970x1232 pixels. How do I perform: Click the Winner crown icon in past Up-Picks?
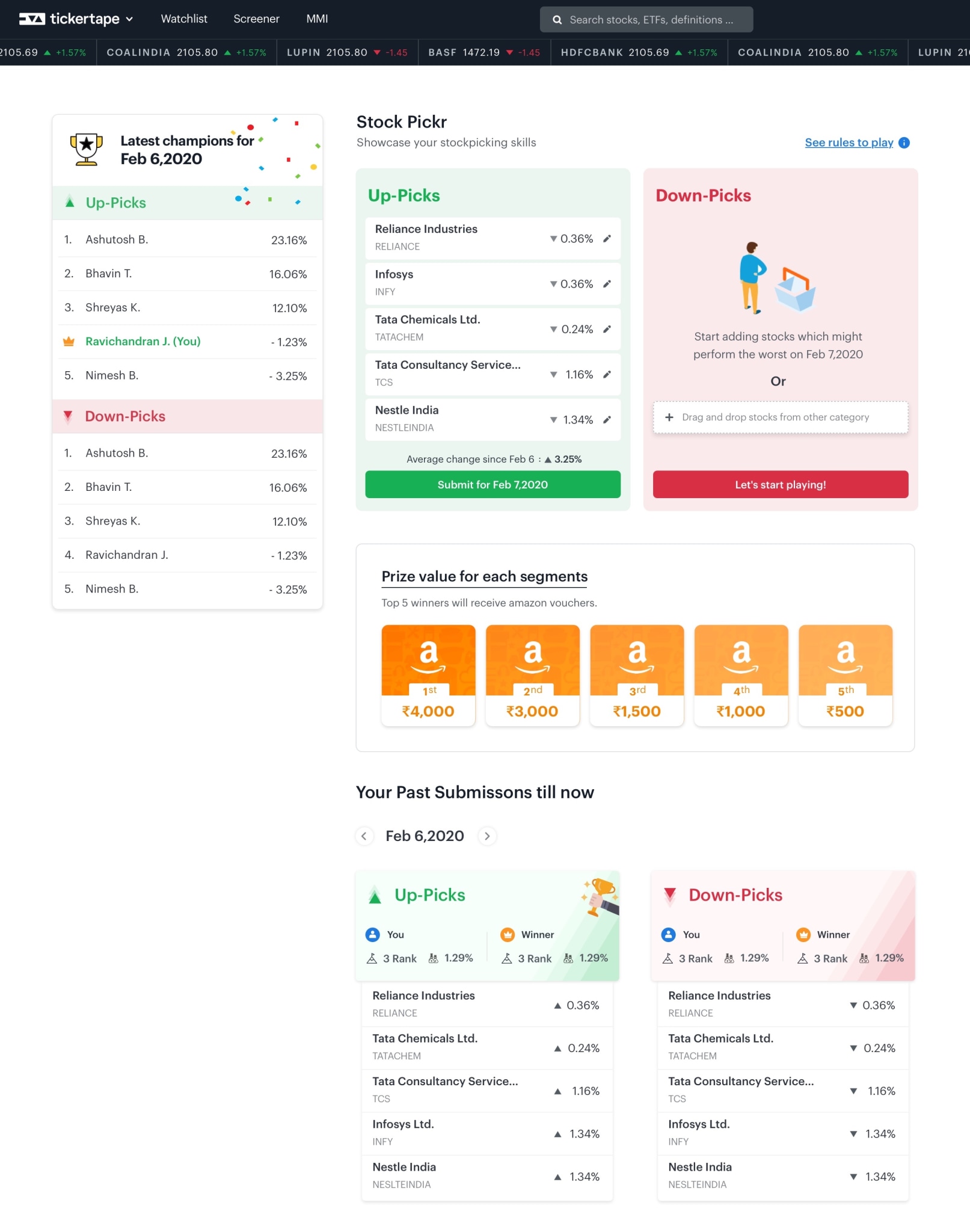pos(508,934)
